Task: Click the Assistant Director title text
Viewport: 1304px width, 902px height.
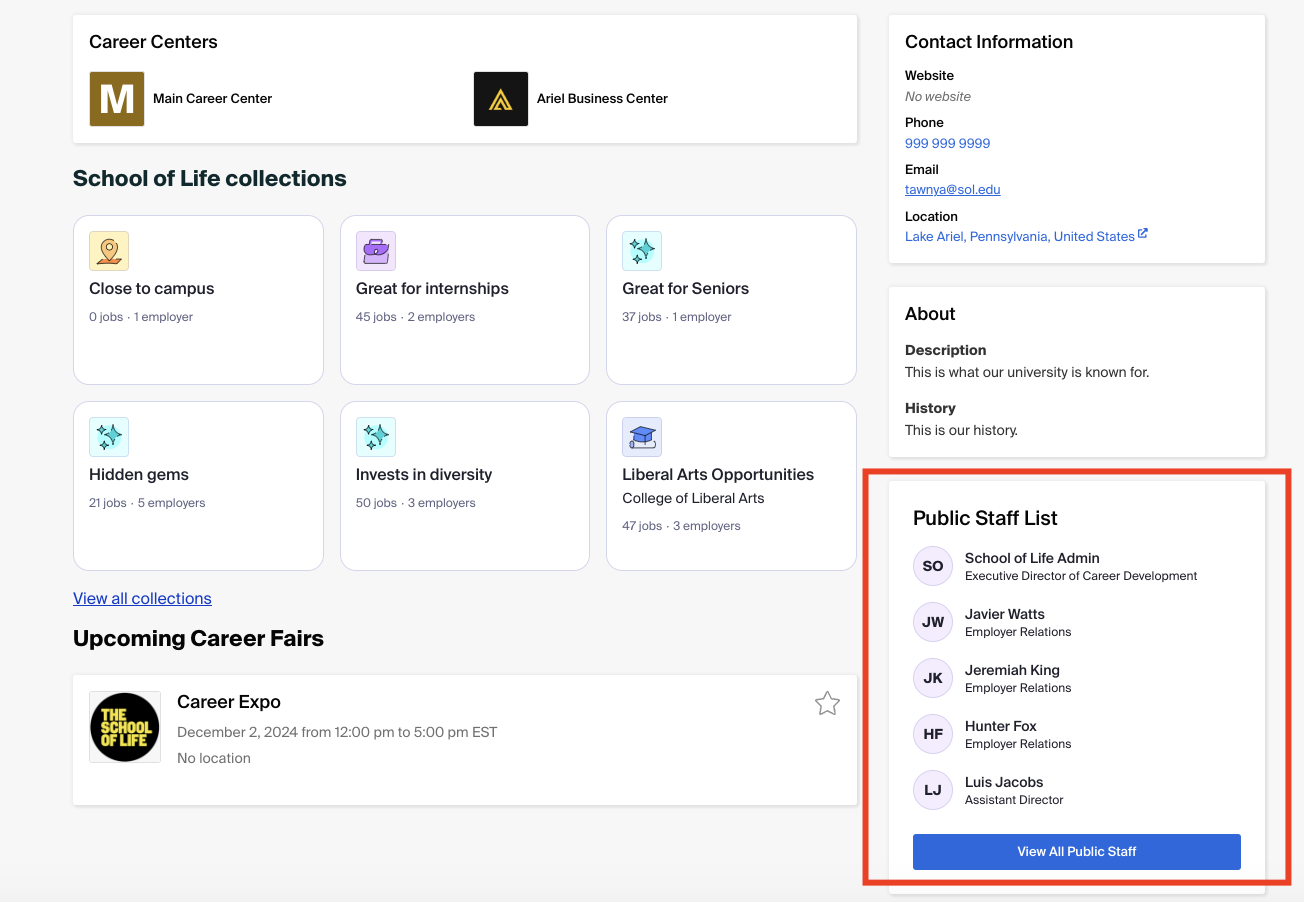Action: pyautogui.click(x=1014, y=800)
